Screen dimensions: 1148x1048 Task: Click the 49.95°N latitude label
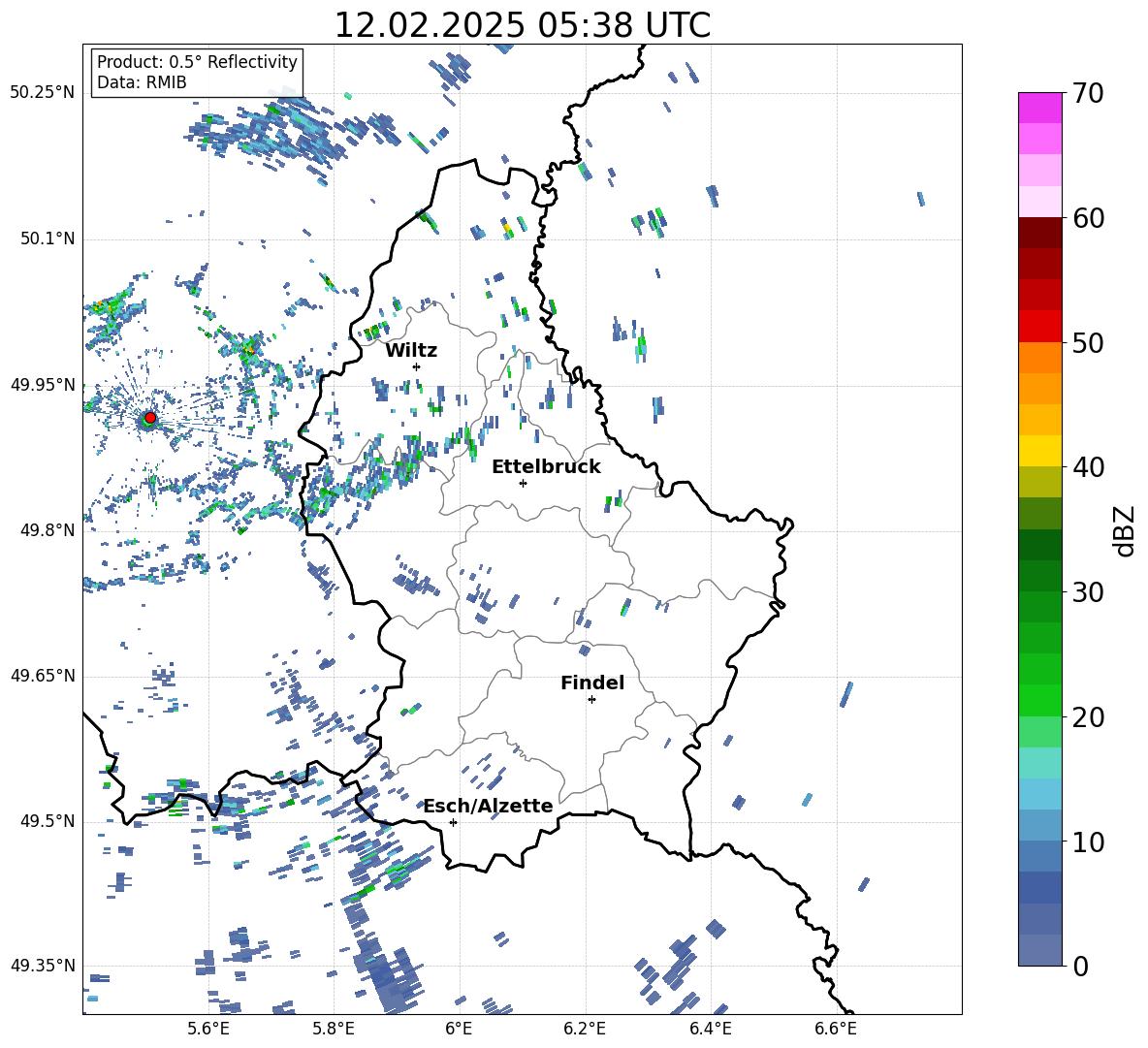43,384
